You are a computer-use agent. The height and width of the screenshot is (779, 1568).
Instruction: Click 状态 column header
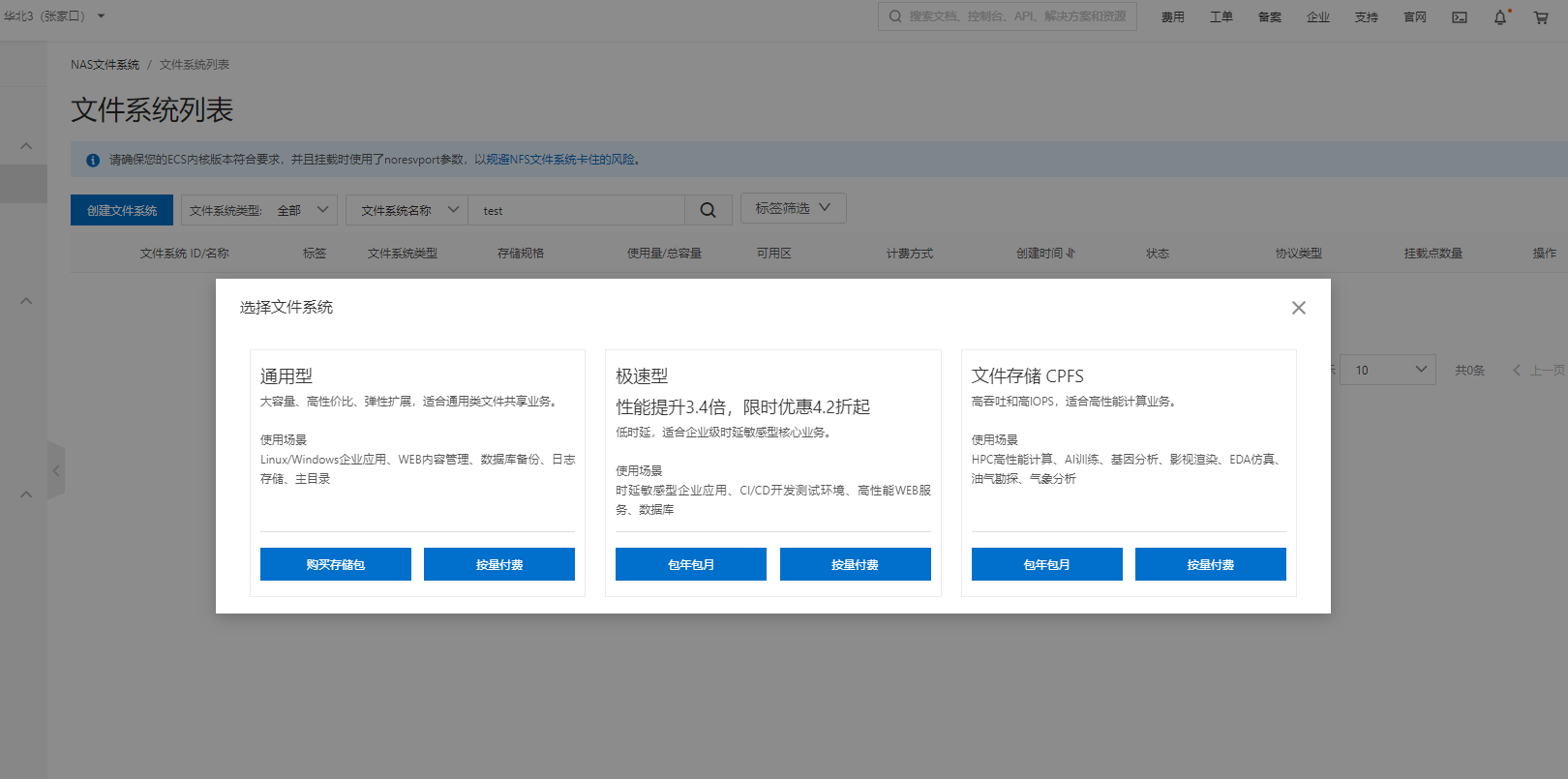click(1158, 254)
